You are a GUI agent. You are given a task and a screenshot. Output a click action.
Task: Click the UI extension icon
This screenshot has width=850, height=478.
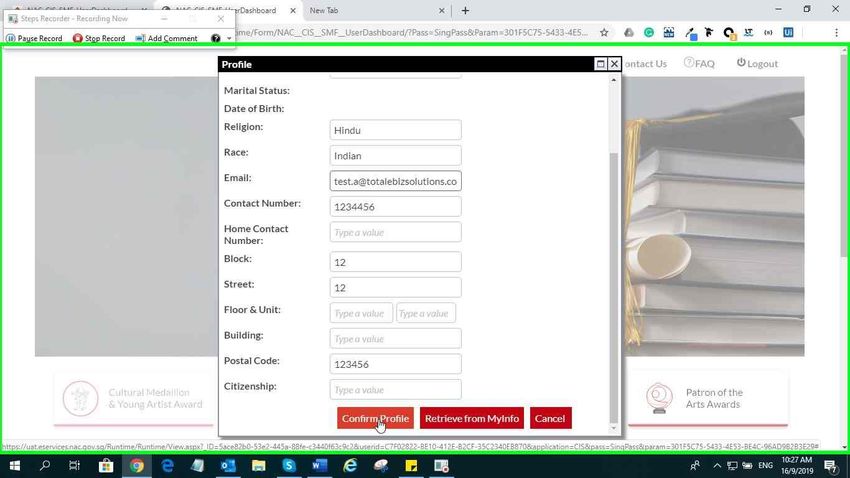tap(789, 33)
